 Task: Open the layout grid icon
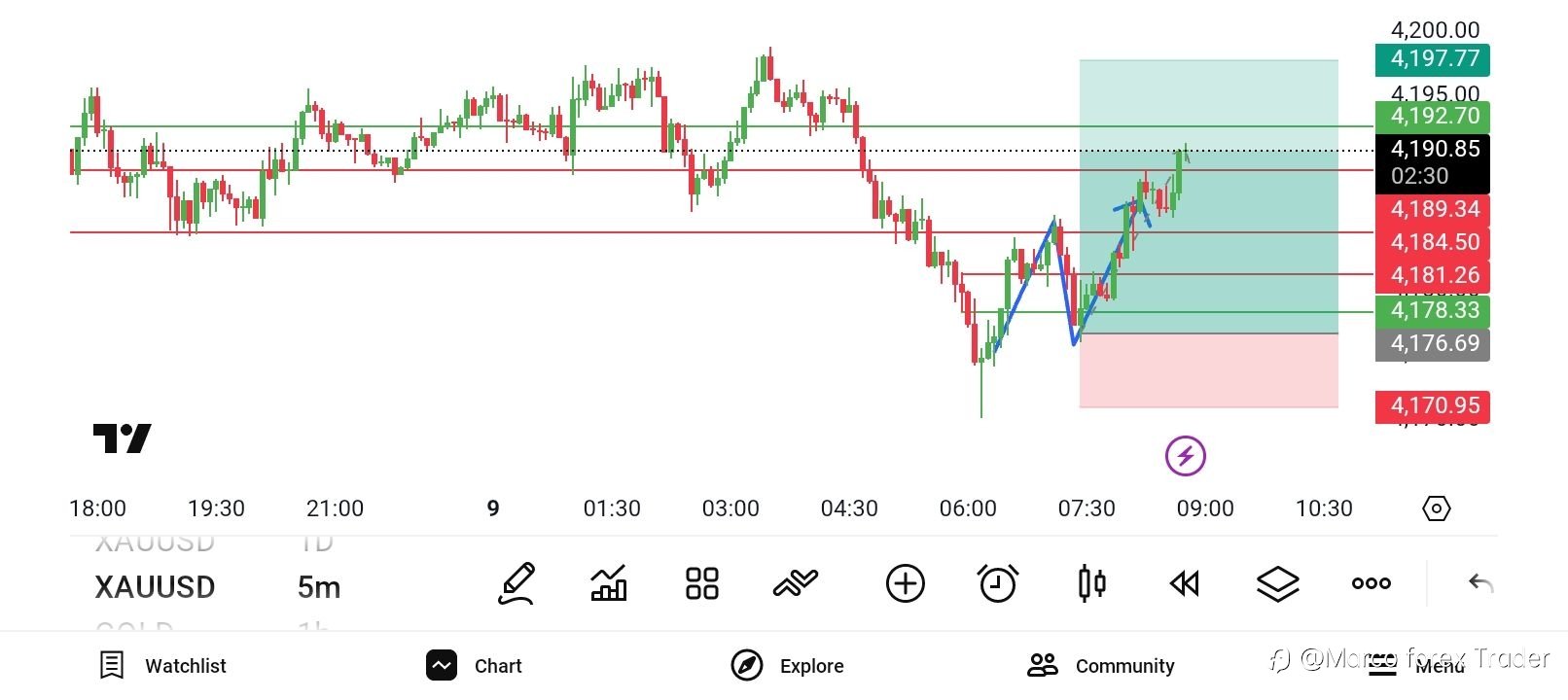pyautogui.click(x=702, y=583)
